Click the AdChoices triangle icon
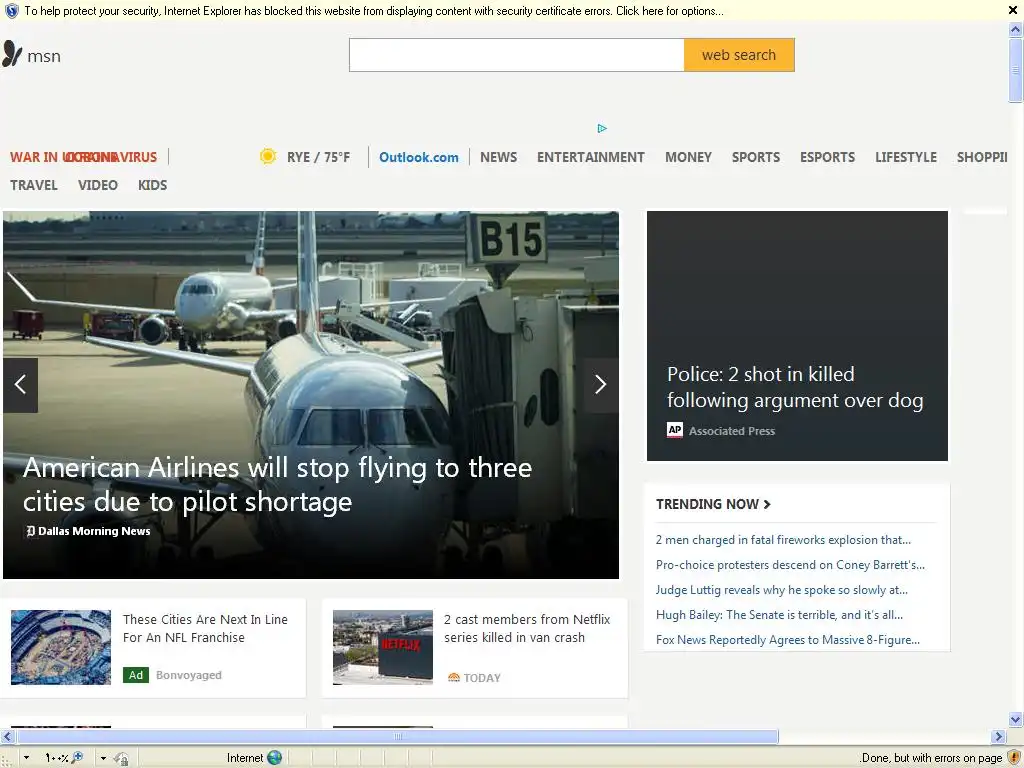The width and height of the screenshot is (1024, 768). 602,128
